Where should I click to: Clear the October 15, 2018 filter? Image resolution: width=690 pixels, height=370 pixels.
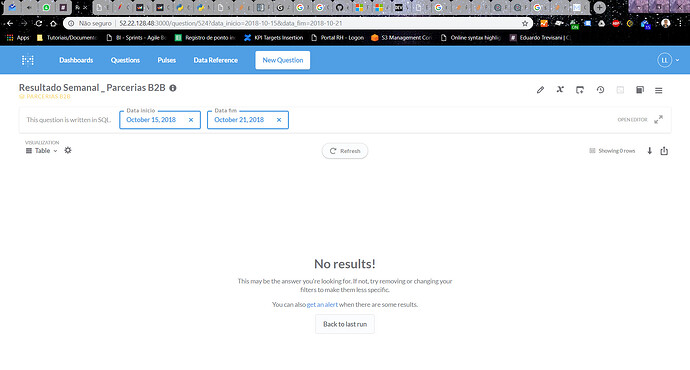[191, 120]
